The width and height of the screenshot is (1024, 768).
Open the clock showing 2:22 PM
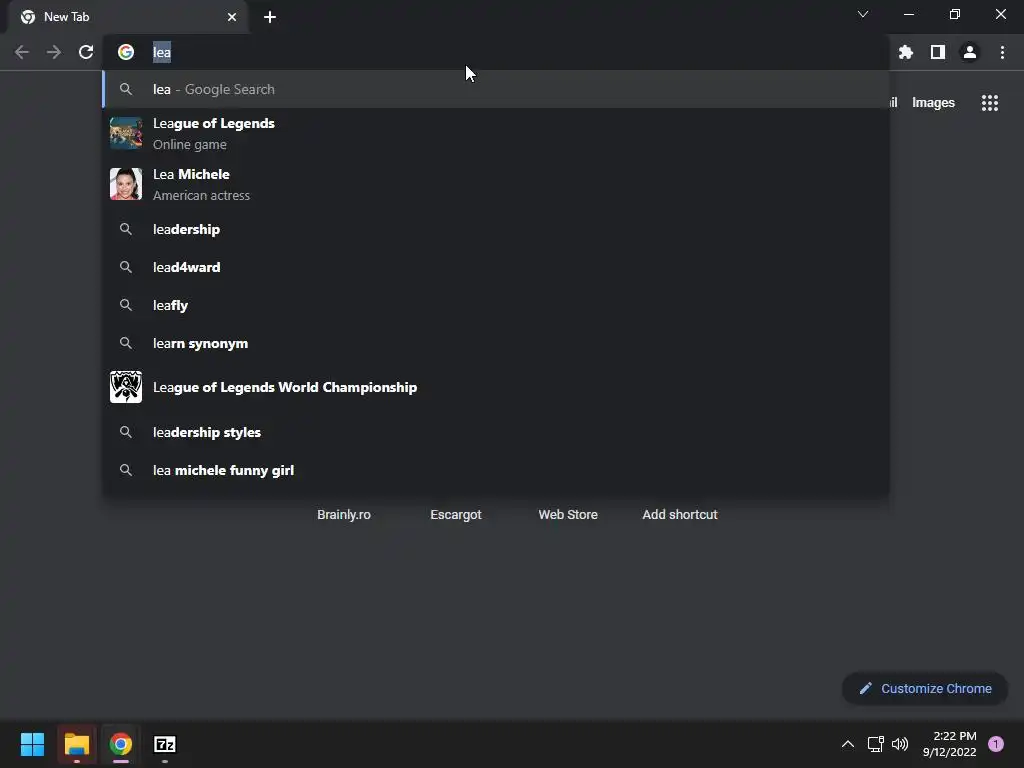(950, 744)
